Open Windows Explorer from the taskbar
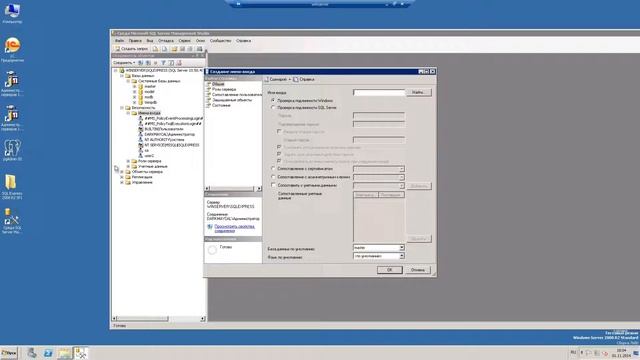 coord(64,353)
